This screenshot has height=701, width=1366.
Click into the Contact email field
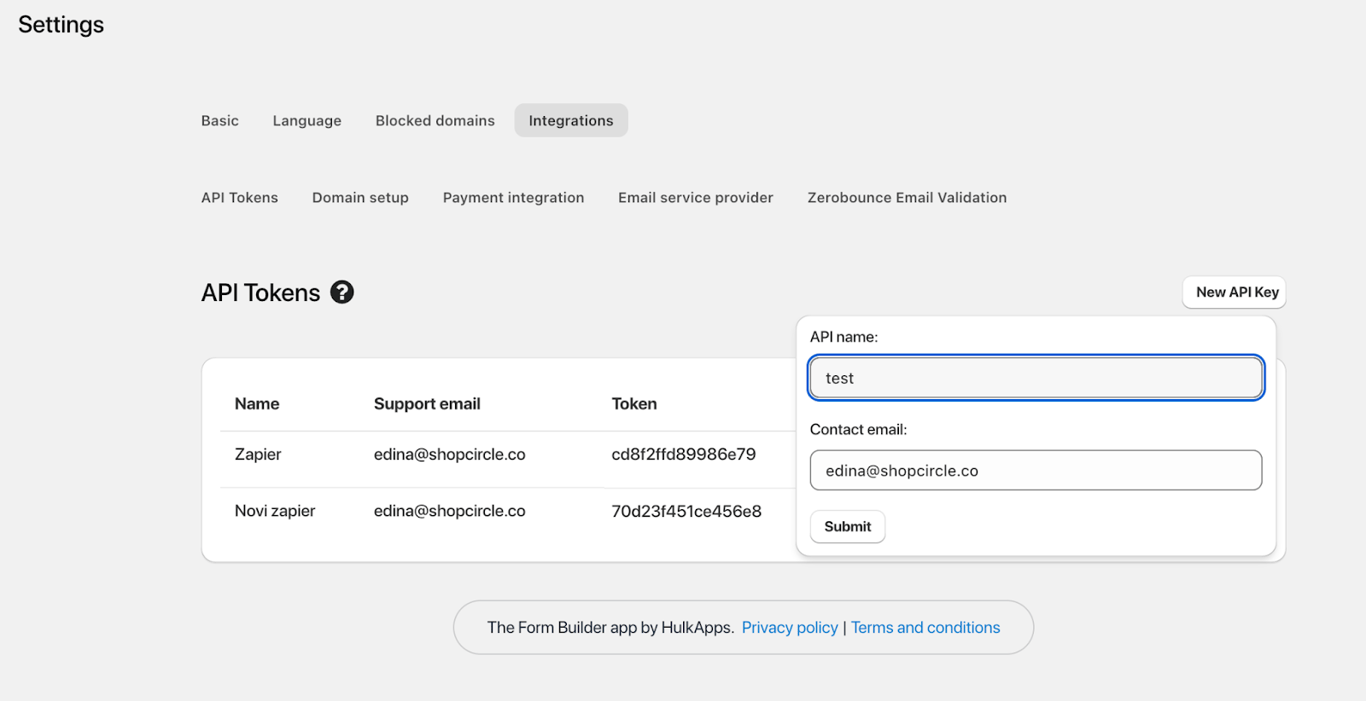pos(1036,470)
